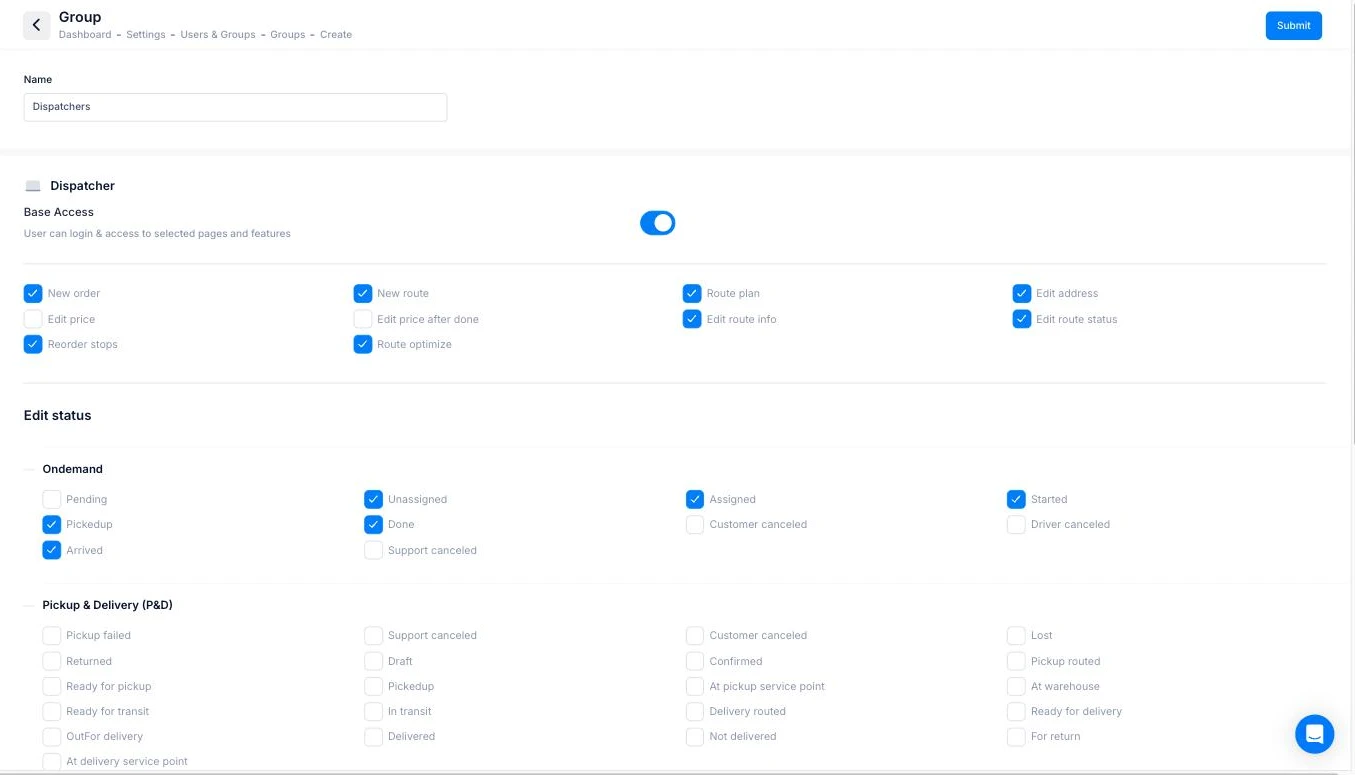Uncheck the Unassigned status checkbox
This screenshot has width=1355, height=775.
coord(373,499)
